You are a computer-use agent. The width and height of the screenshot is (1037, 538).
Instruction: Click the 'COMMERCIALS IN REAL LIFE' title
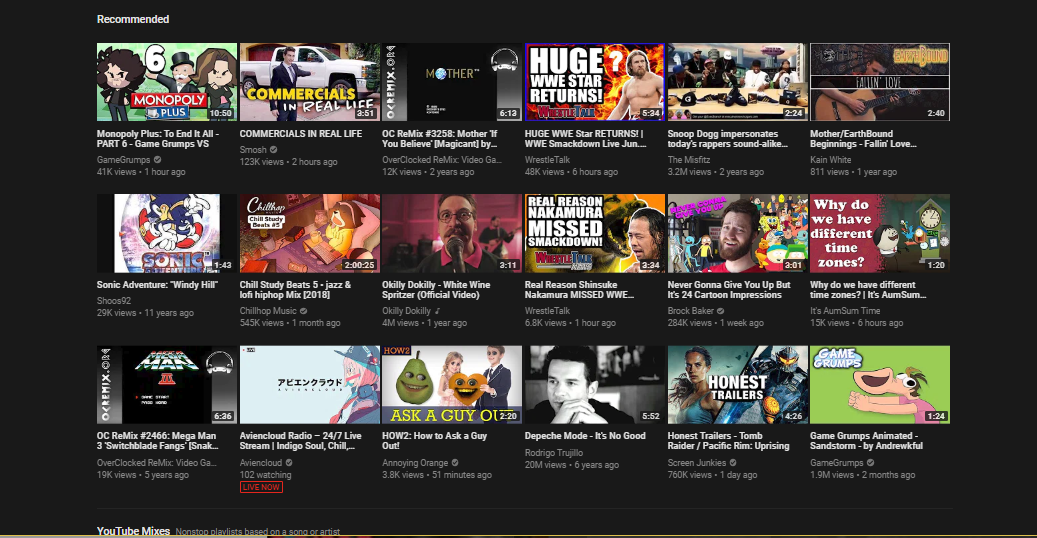(301, 134)
